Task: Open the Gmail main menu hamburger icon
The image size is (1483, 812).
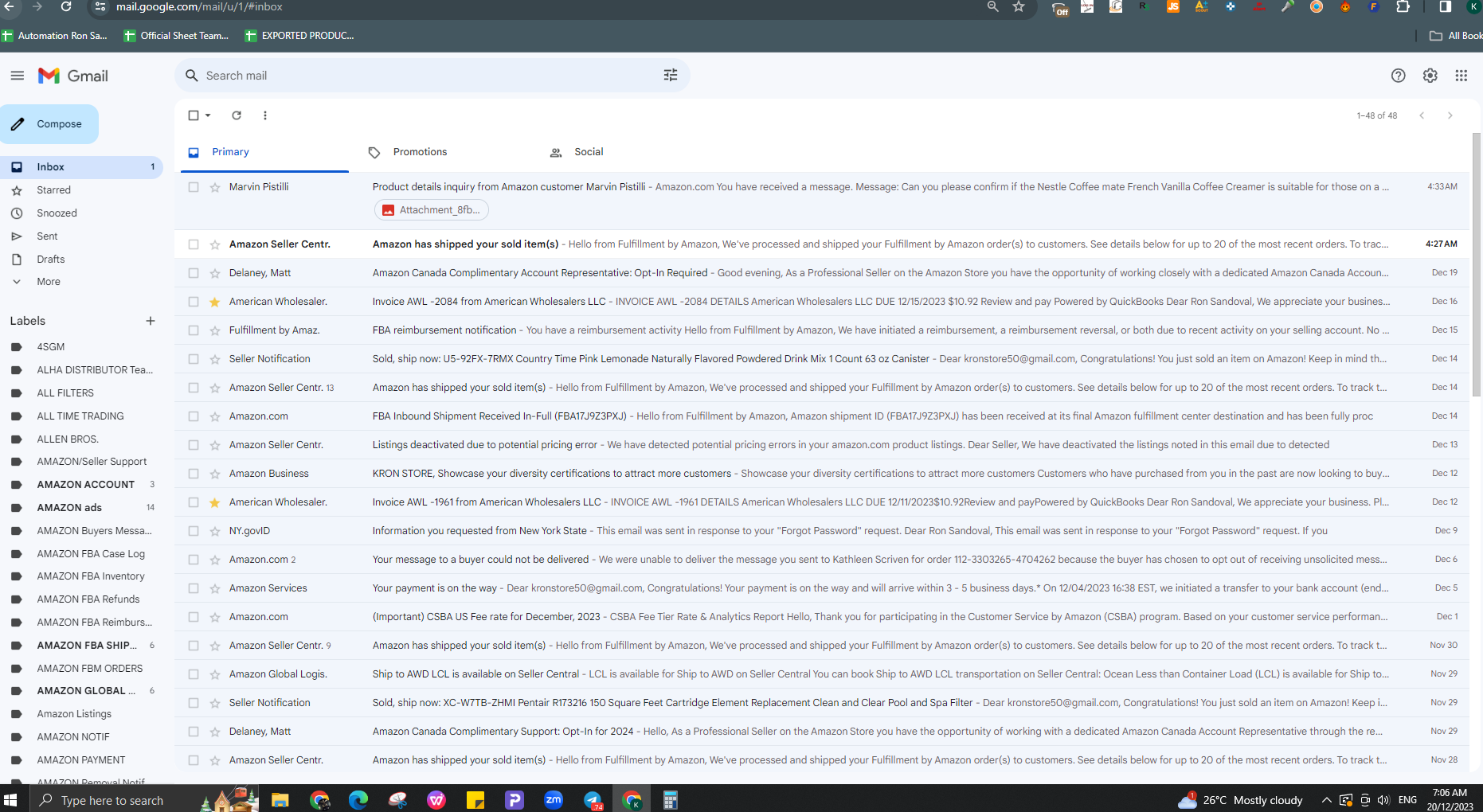Action: click(x=17, y=76)
